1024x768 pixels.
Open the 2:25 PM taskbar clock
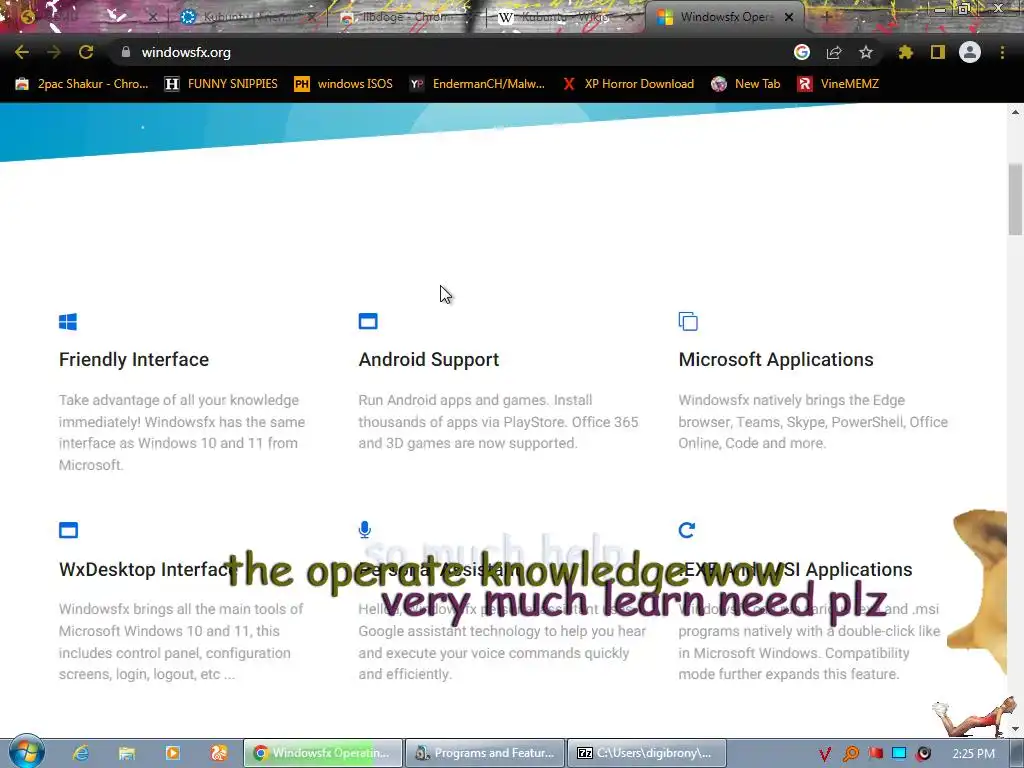coord(973,754)
